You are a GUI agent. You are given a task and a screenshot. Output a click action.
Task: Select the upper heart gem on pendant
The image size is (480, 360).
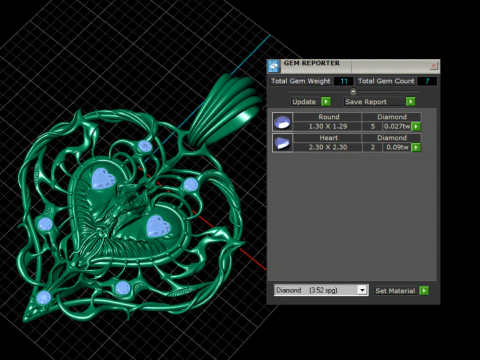(104, 178)
